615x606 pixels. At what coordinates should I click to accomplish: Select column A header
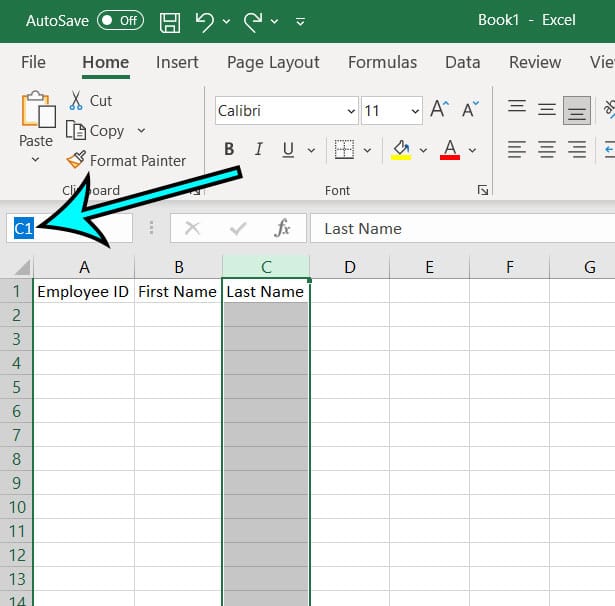tap(84, 267)
